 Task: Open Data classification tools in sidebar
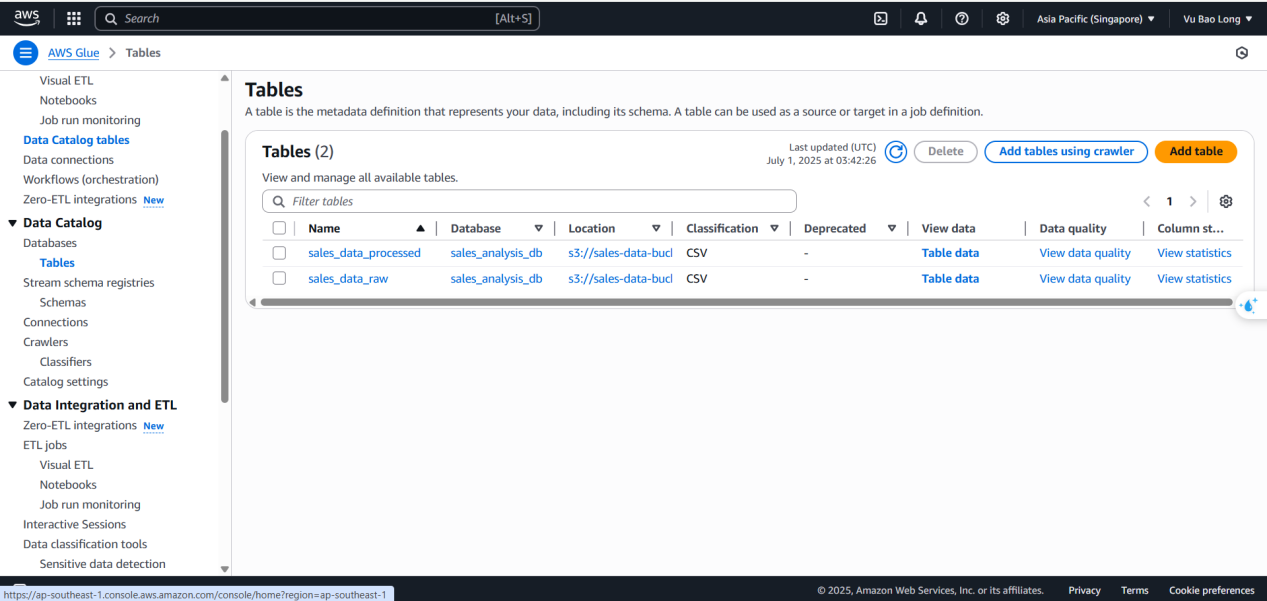pos(85,544)
